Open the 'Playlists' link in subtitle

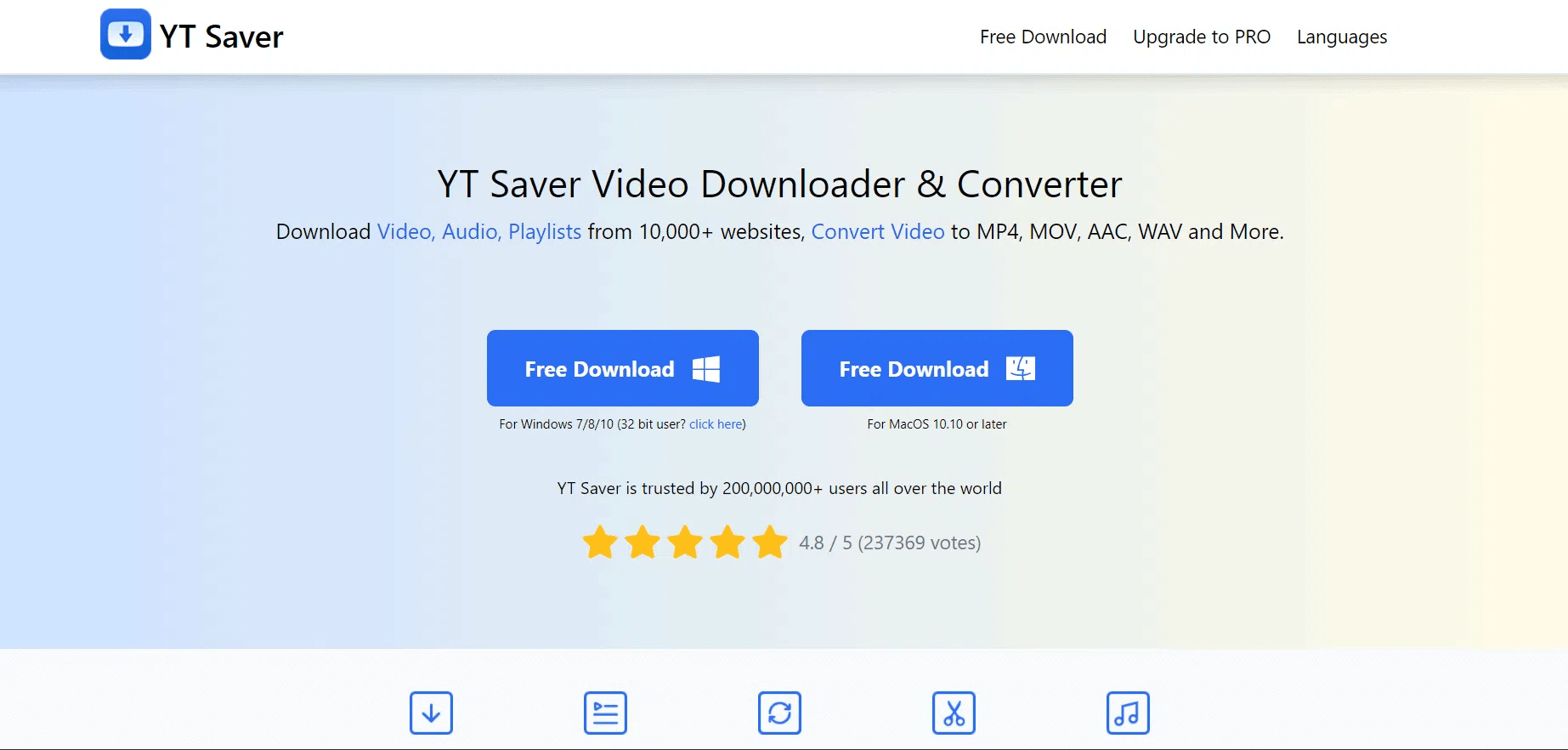click(x=545, y=231)
